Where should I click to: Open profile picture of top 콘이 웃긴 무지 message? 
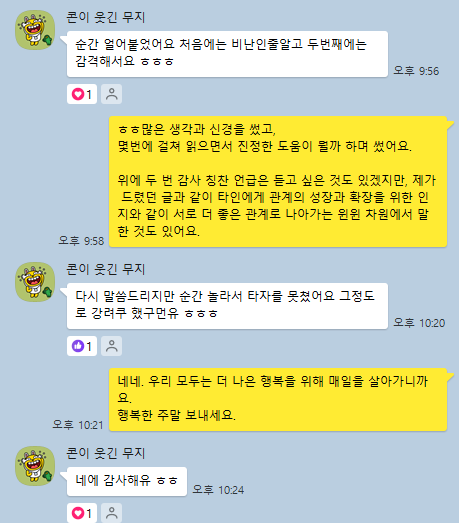pos(35,30)
